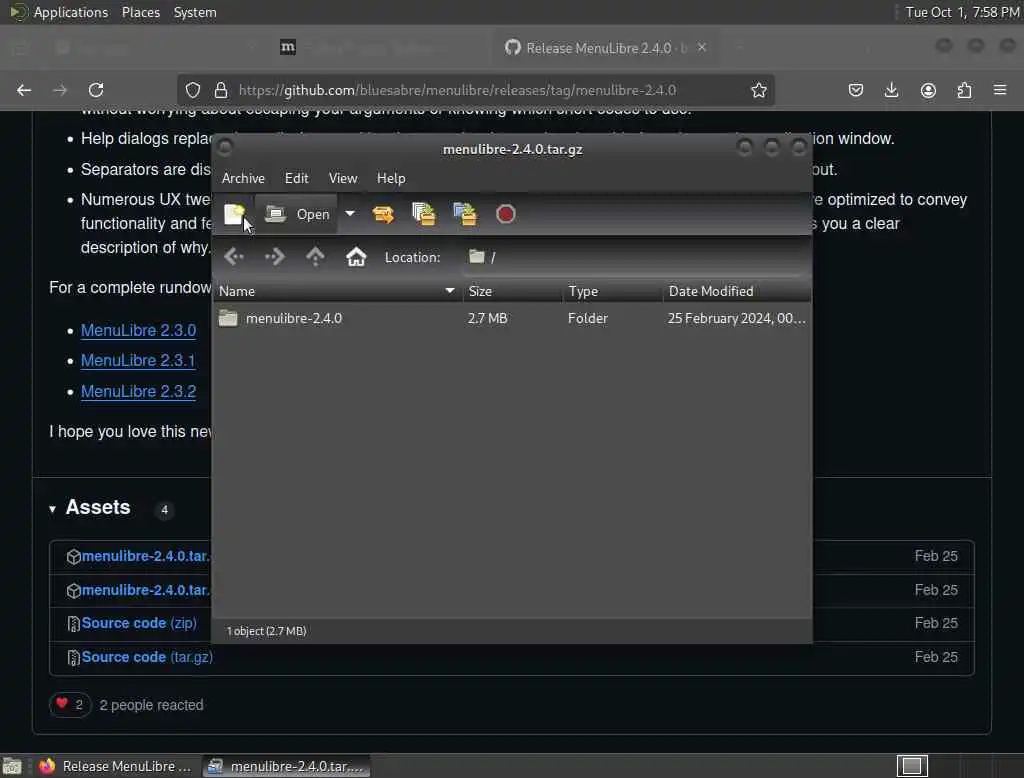Sort the list by Name column
Screen dimensions: 1024x778
click(337, 291)
